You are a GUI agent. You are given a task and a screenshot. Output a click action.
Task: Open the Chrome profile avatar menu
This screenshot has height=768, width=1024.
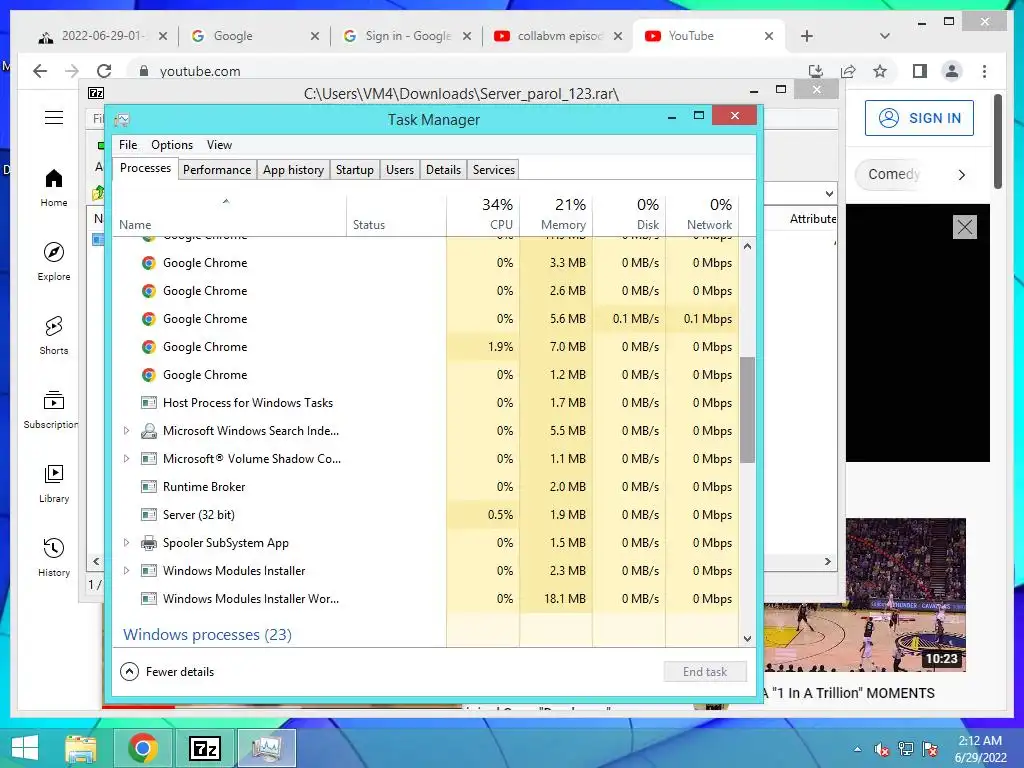(952, 71)
